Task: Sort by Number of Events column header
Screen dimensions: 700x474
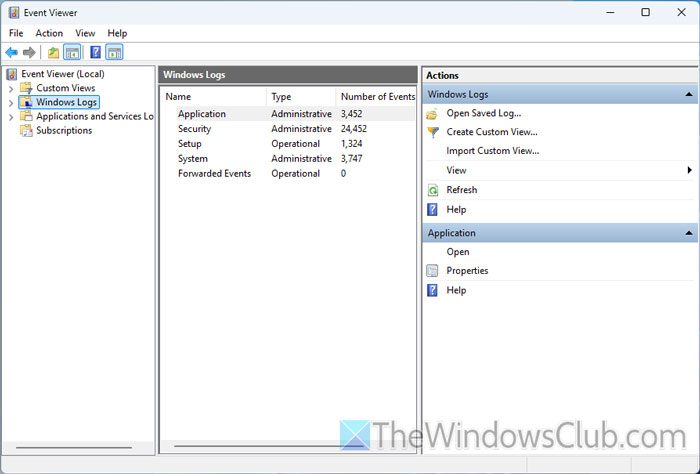Action: coord(377,96)
